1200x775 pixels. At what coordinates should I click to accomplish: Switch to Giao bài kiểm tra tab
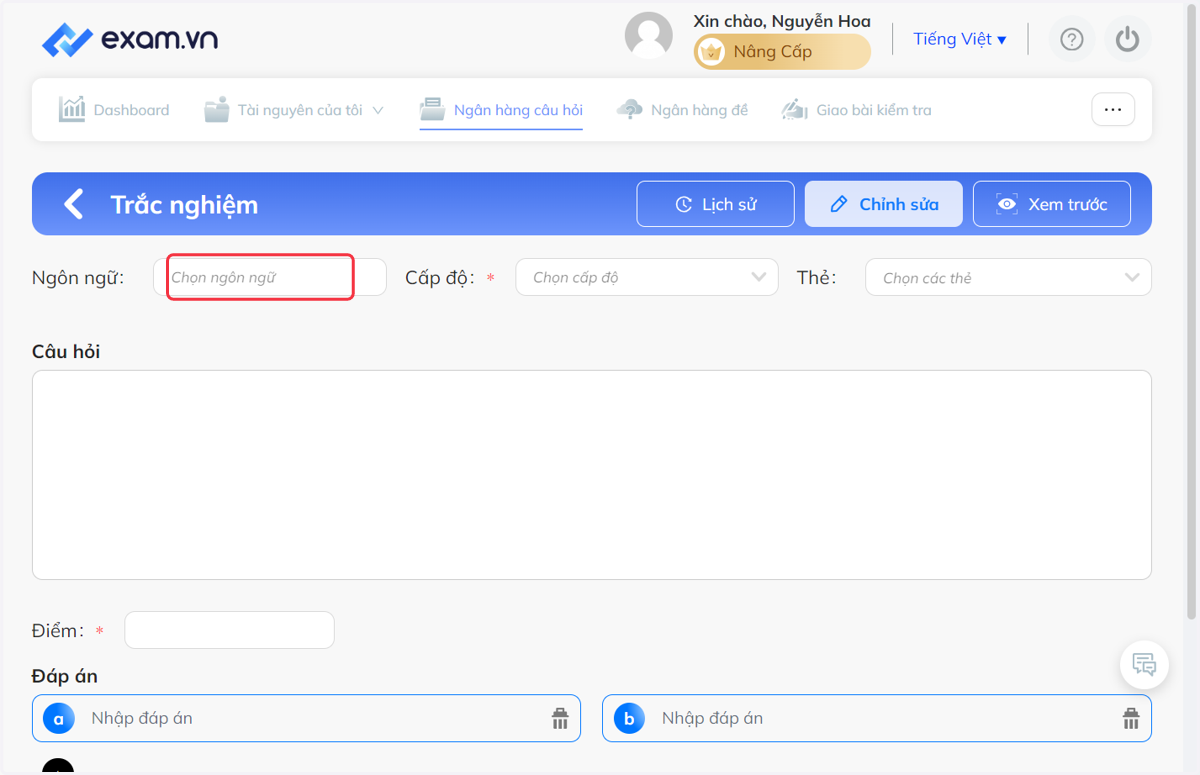(x=856, y=110)
